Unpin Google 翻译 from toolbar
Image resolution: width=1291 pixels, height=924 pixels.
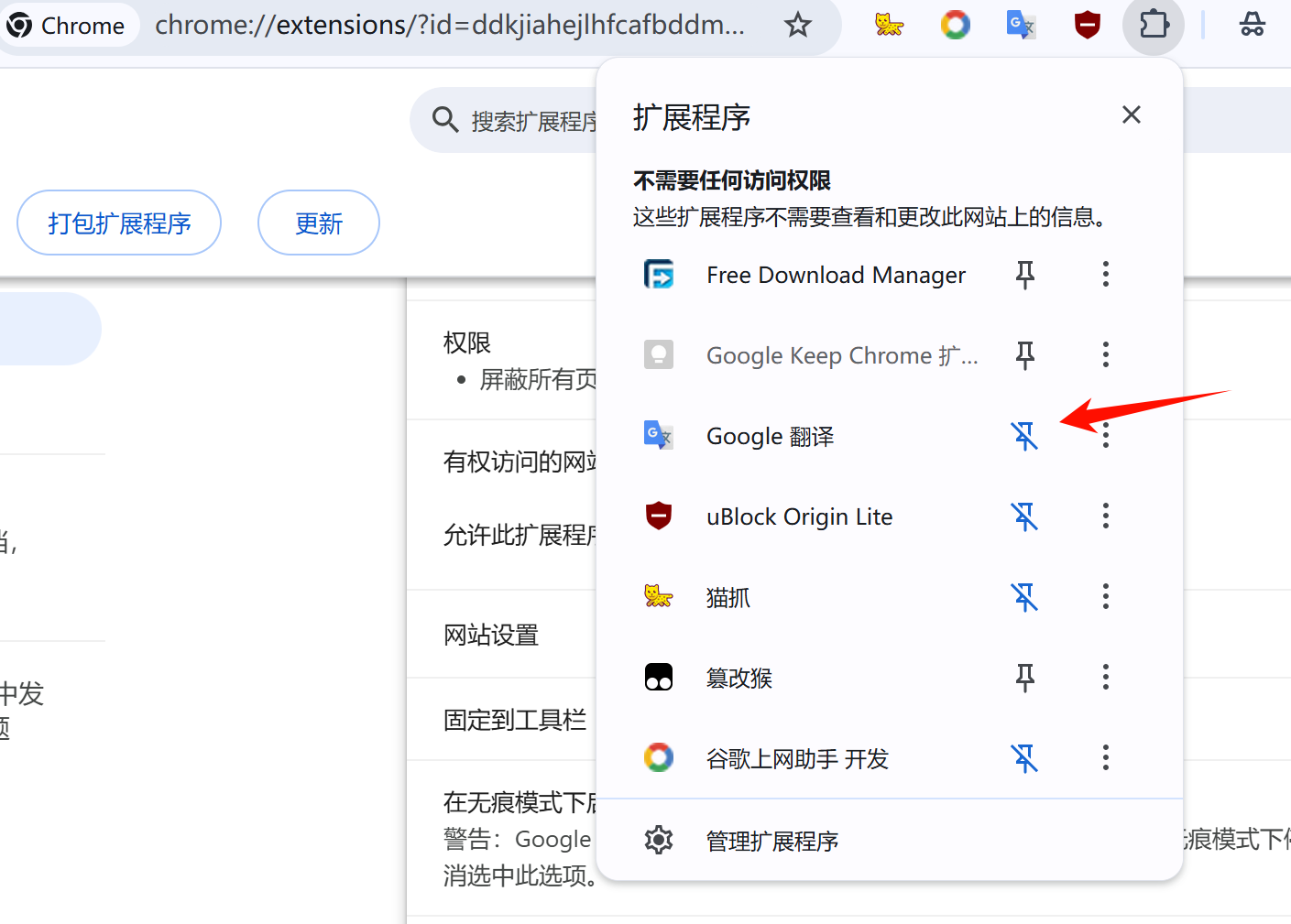pyautogui.click(x=1025, y=435)
